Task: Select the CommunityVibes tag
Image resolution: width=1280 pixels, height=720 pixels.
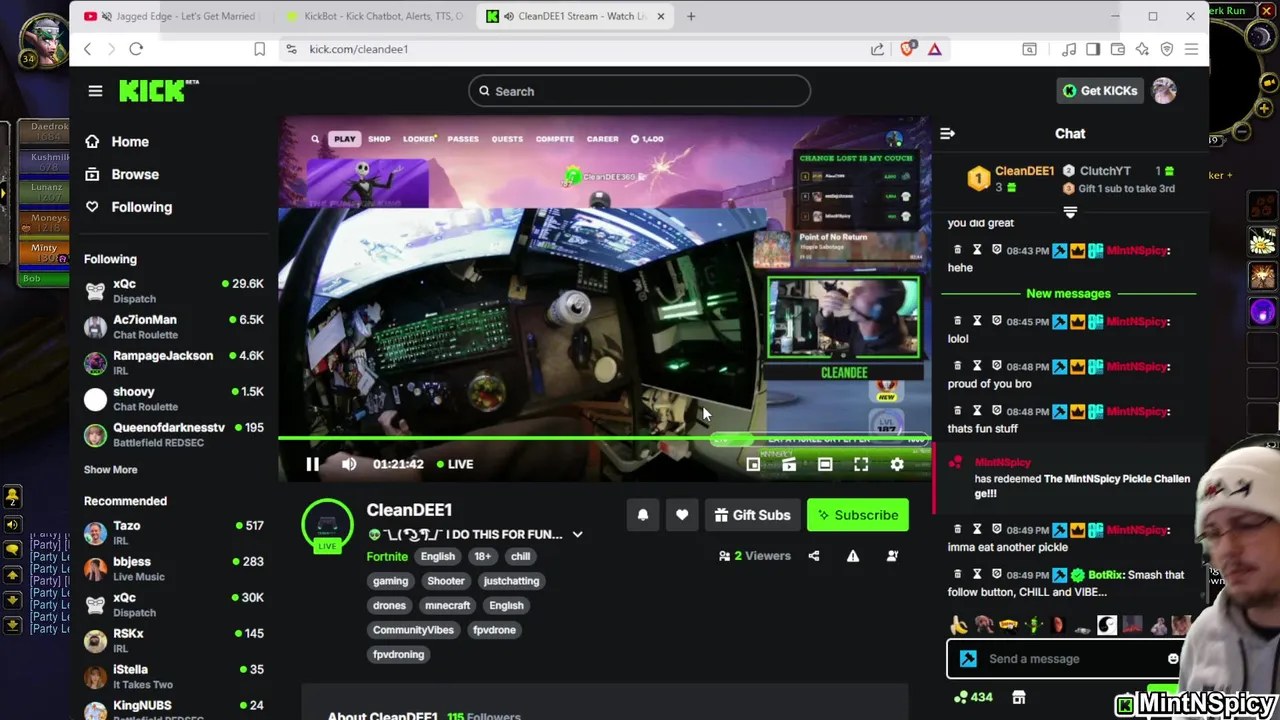Action: pos(413,630)
